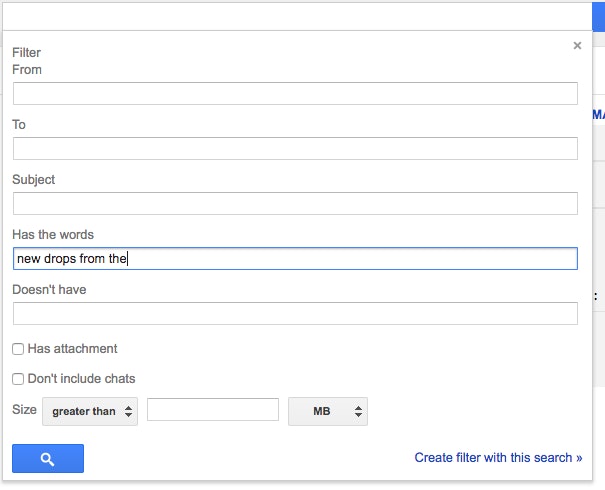
Task: Enable the Has attachment checkbox
Action: point(18,349)
